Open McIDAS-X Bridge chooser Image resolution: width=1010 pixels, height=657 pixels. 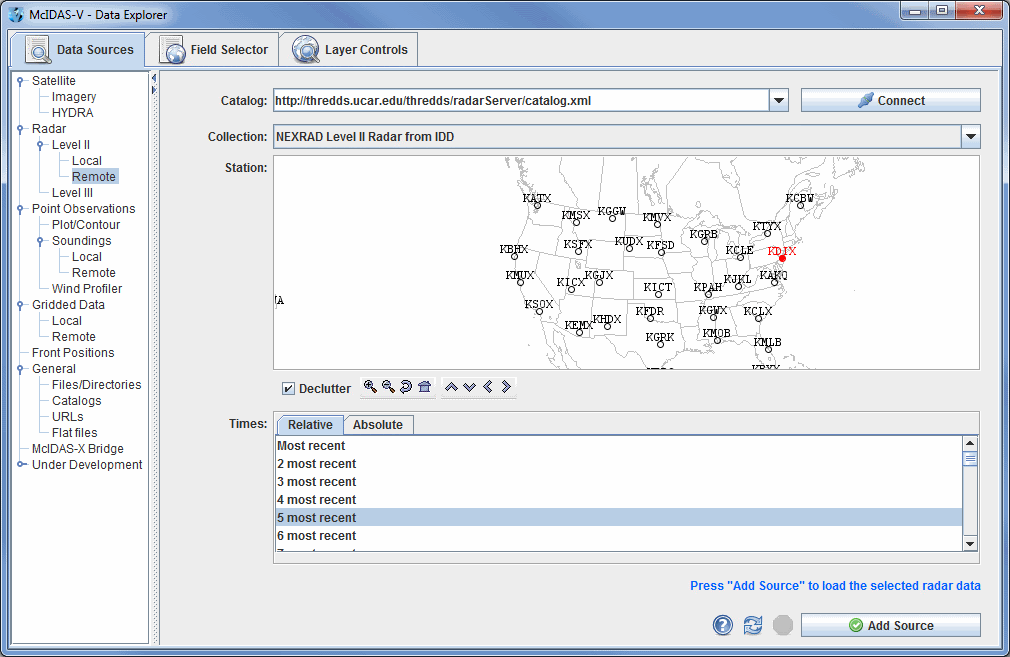pyautogui.click(x=77, y=449)
